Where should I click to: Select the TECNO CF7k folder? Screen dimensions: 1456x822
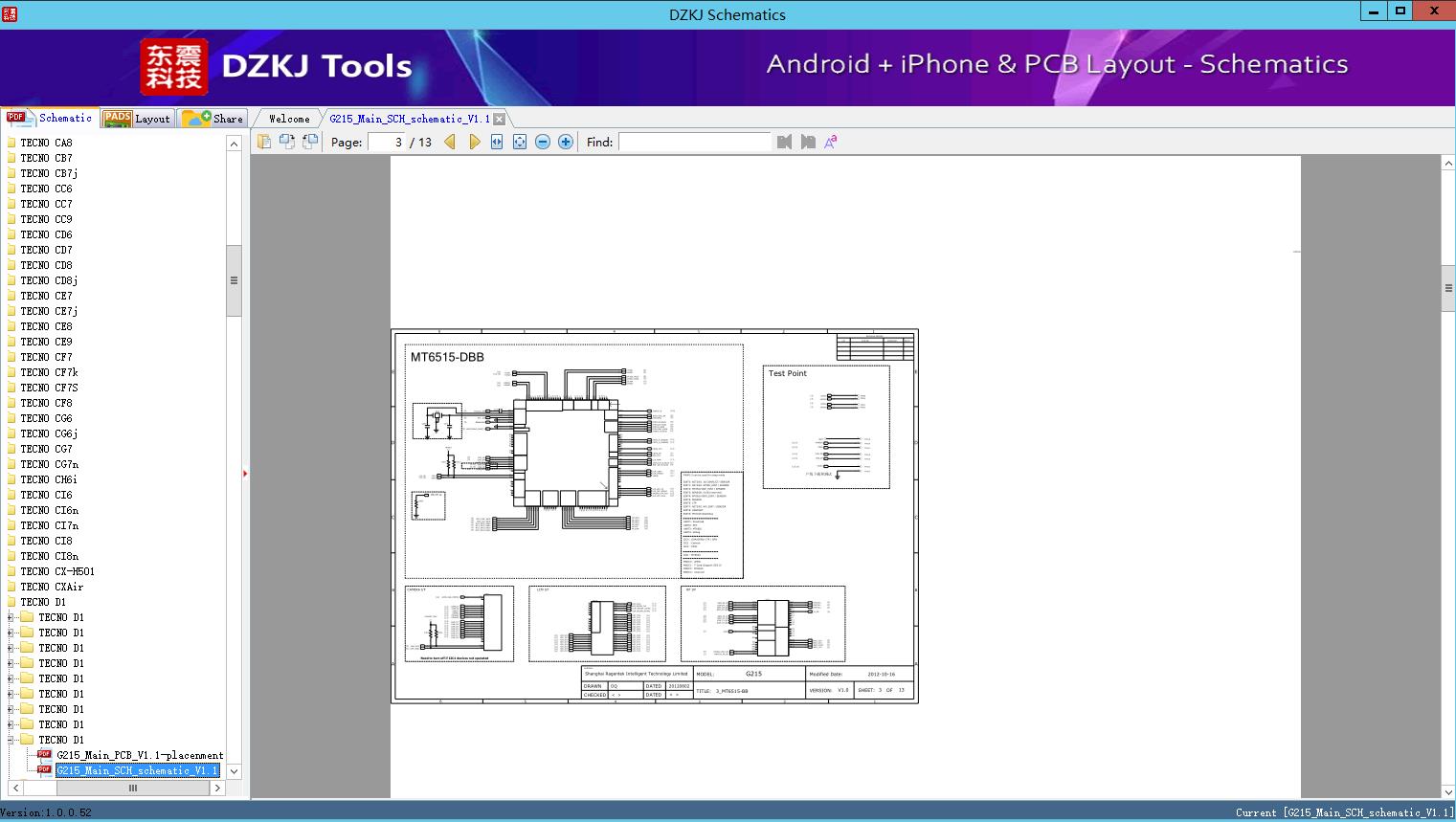(x=49, y=372)
